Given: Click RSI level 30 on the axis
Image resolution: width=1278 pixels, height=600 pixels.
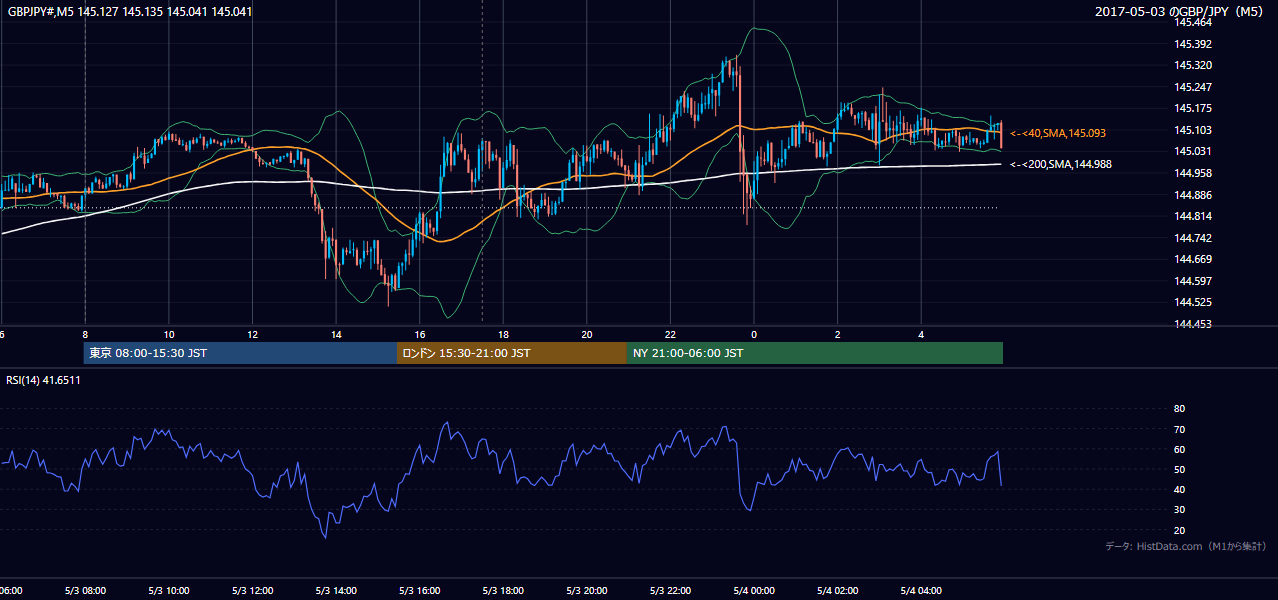Looking at the screenshot, I should (x=1179, y=510).
